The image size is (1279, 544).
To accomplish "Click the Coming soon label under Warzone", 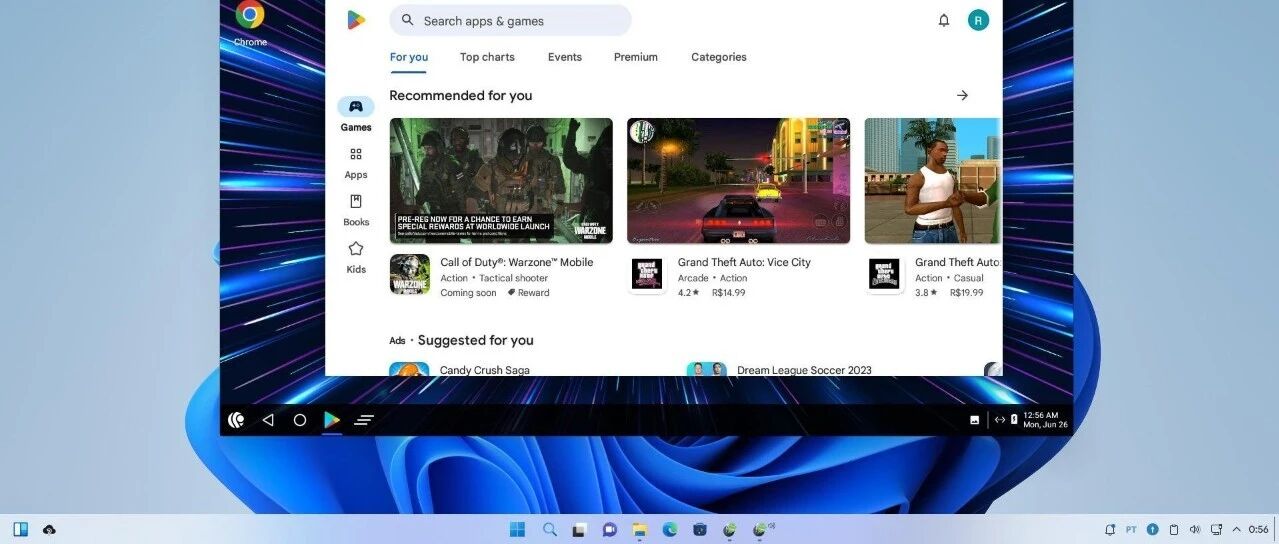I will click(x=468, y=293).
